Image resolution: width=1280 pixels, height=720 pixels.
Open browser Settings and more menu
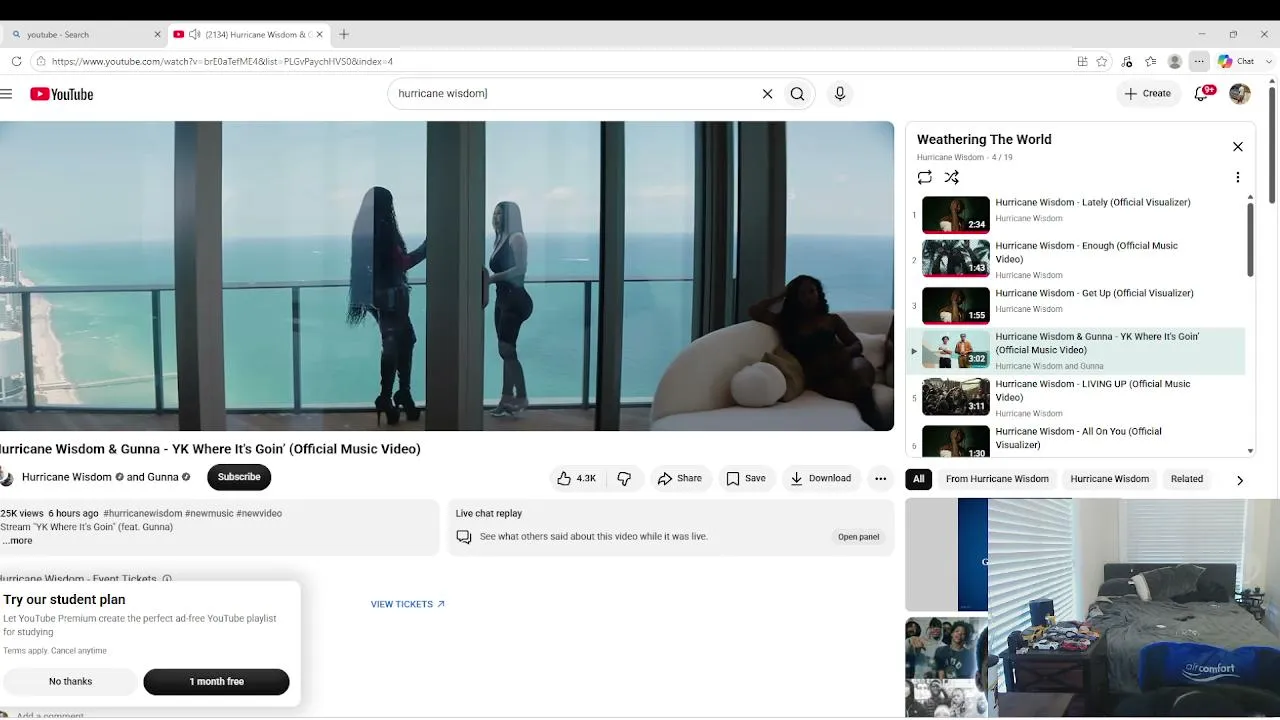[1199, 61]
